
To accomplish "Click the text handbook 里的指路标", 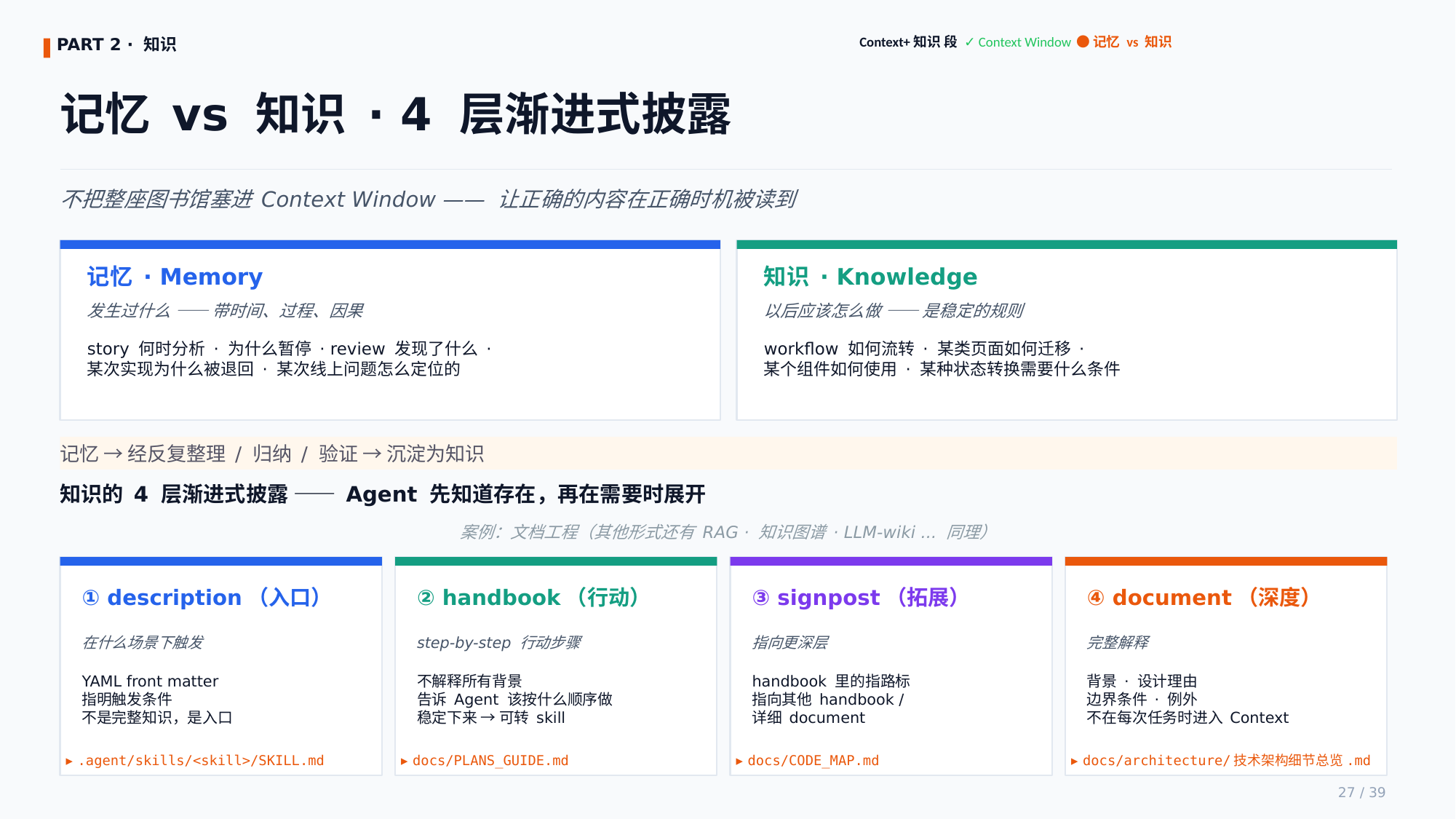I will click(x=831, y=681).
